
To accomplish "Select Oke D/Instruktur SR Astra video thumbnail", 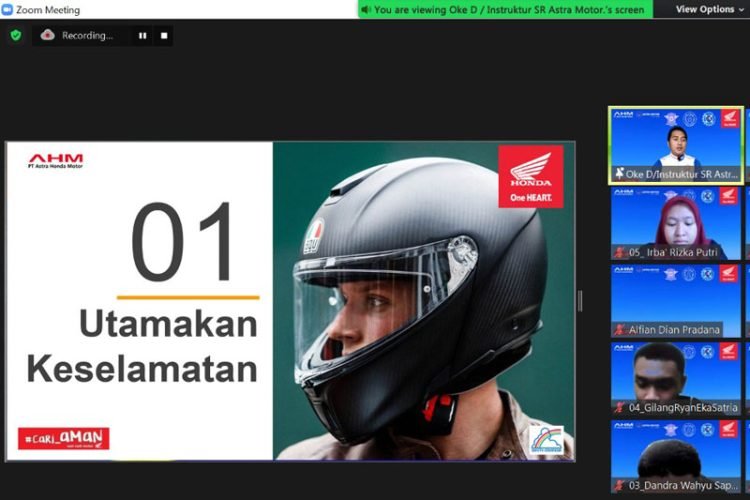I will (x=676, y=145).
